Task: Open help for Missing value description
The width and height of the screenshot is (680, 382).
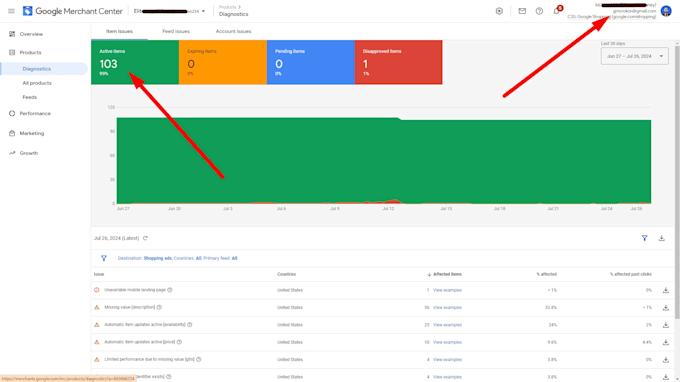Action: pos(159,307)
